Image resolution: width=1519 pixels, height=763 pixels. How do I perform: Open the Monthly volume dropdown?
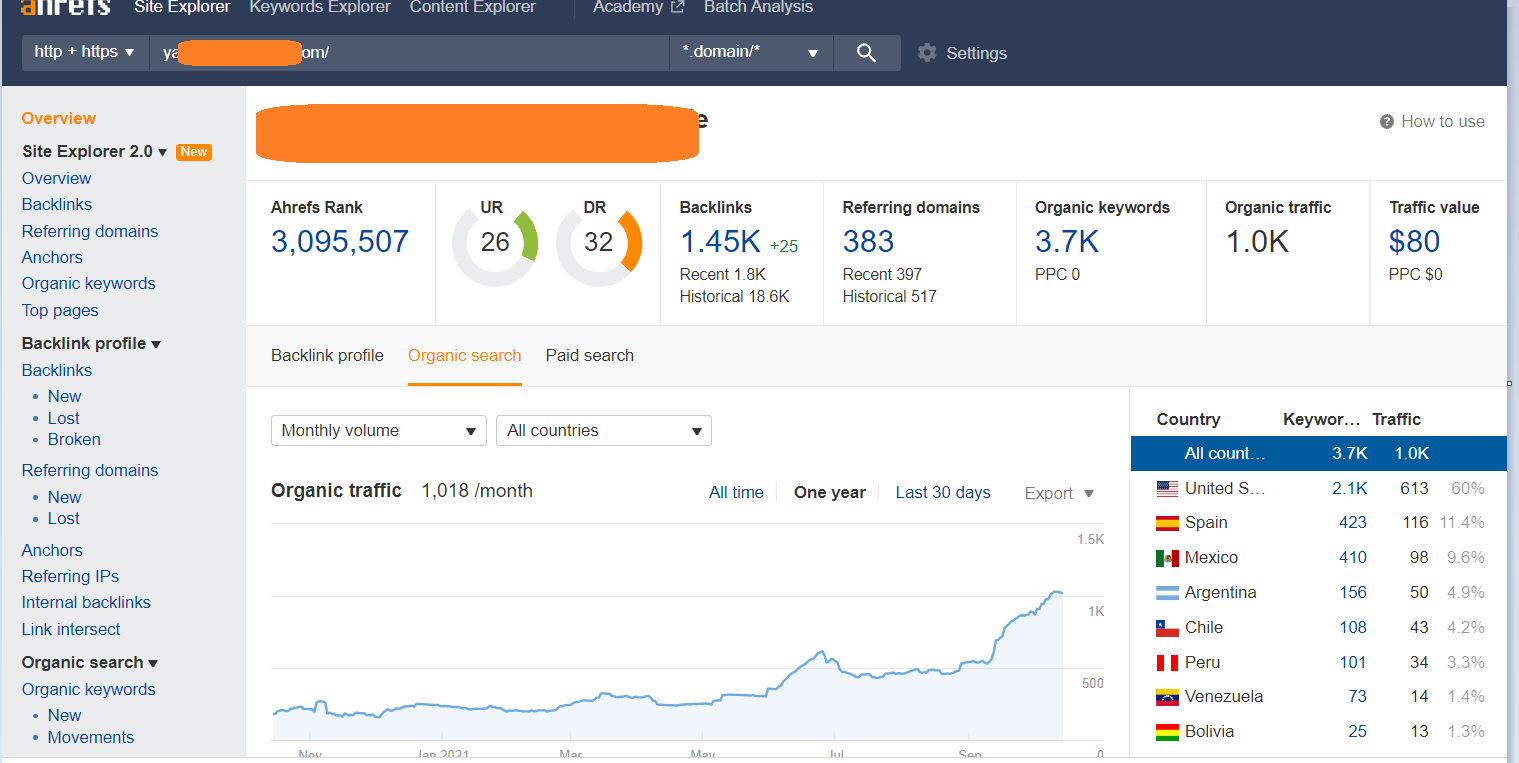click(379, 431)
